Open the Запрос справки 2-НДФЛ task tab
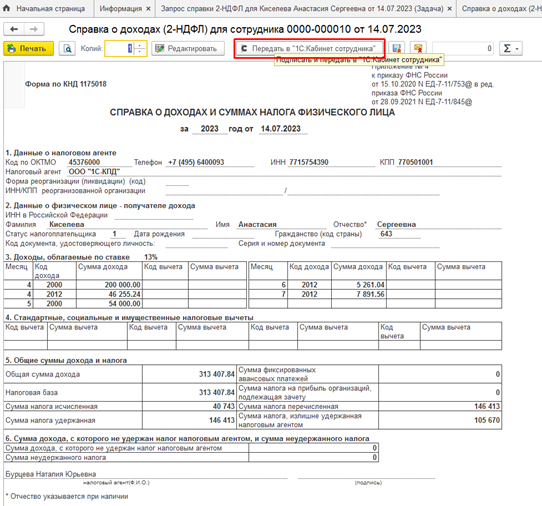 [x=302, y=9]
